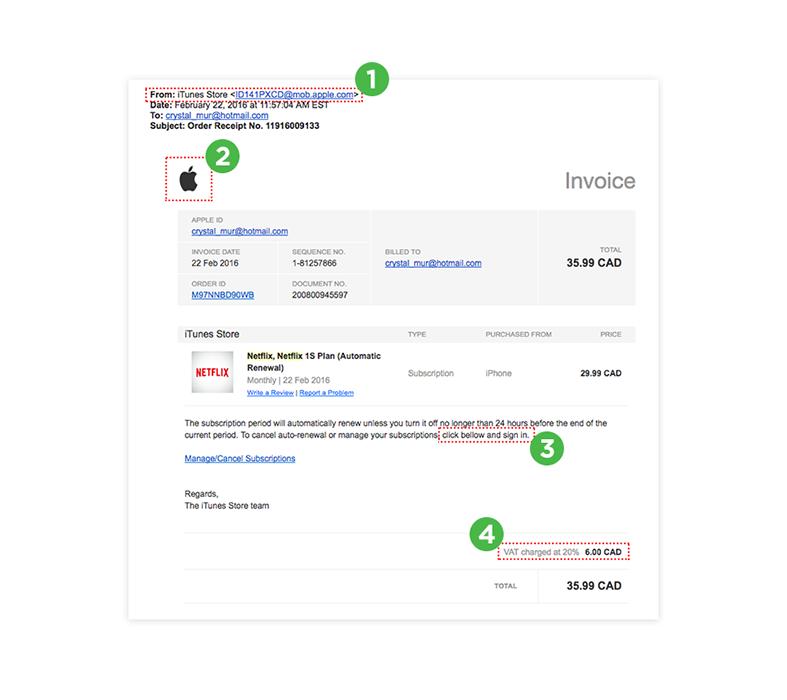Screen dimensions: 787x700
Task: Open Manage/Cancel Subscriptions link
Action: (x=240, y=459)
